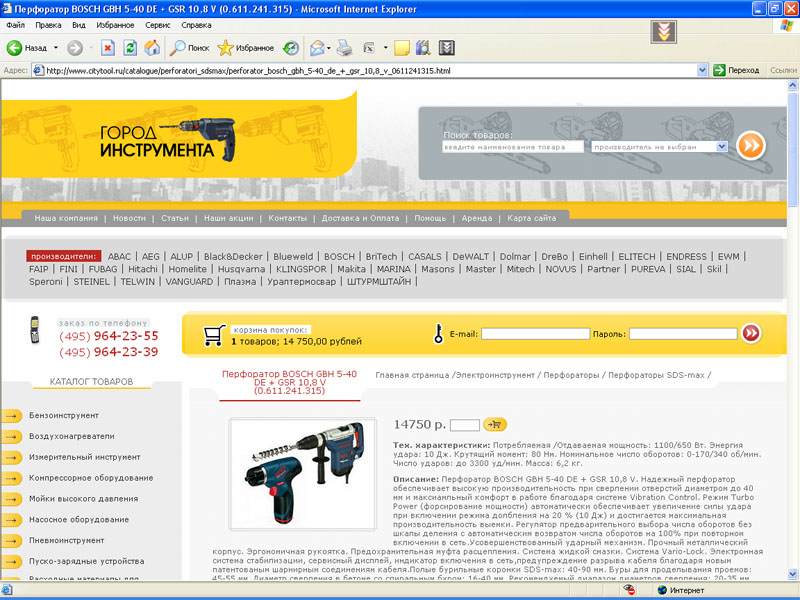Select Makita manufacturer link
This screenshot has width=800, height=600.
pyautogui.click(x=352, y=269)
